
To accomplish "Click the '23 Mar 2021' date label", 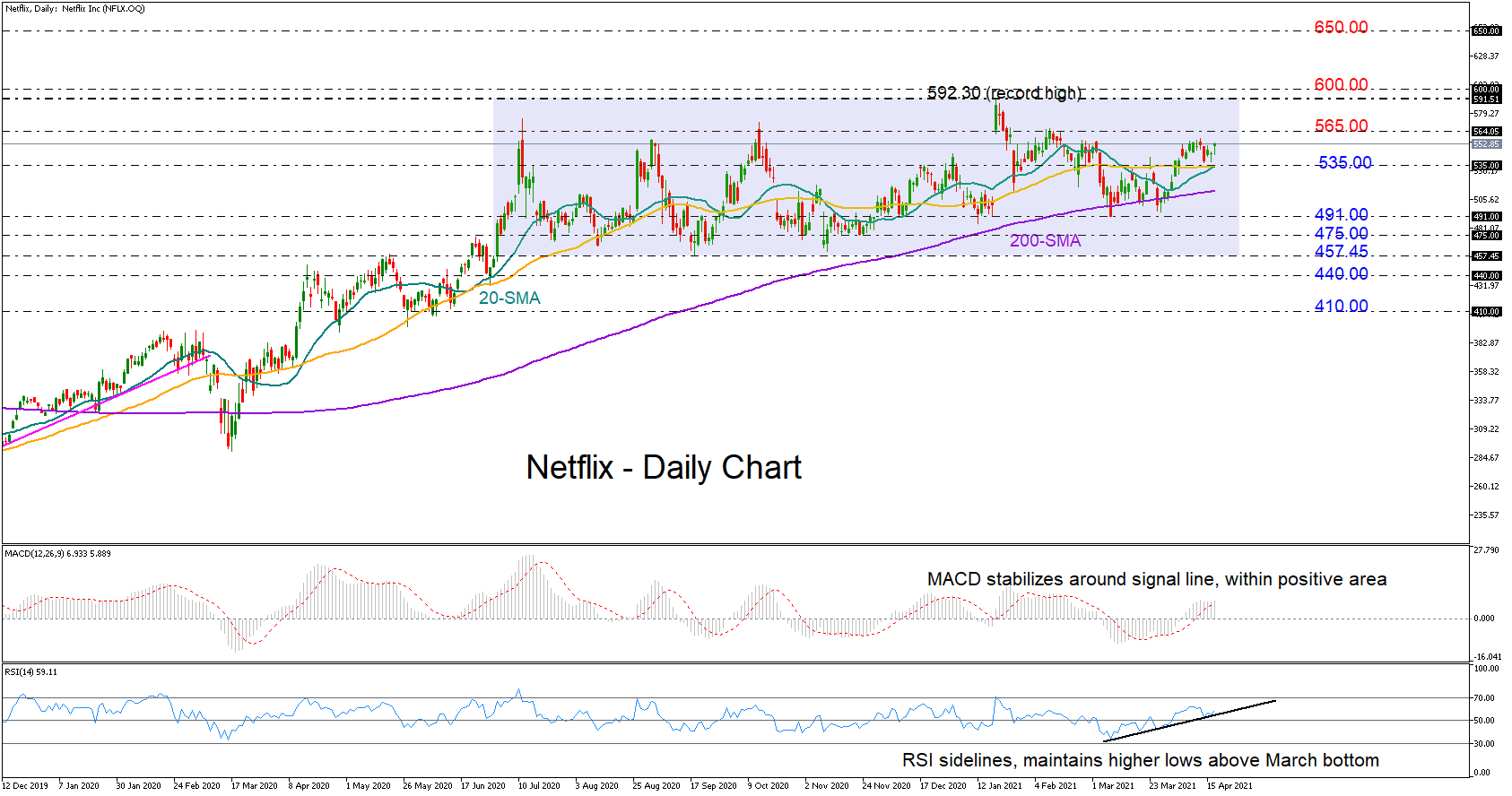I will (x=1172, y=786).
